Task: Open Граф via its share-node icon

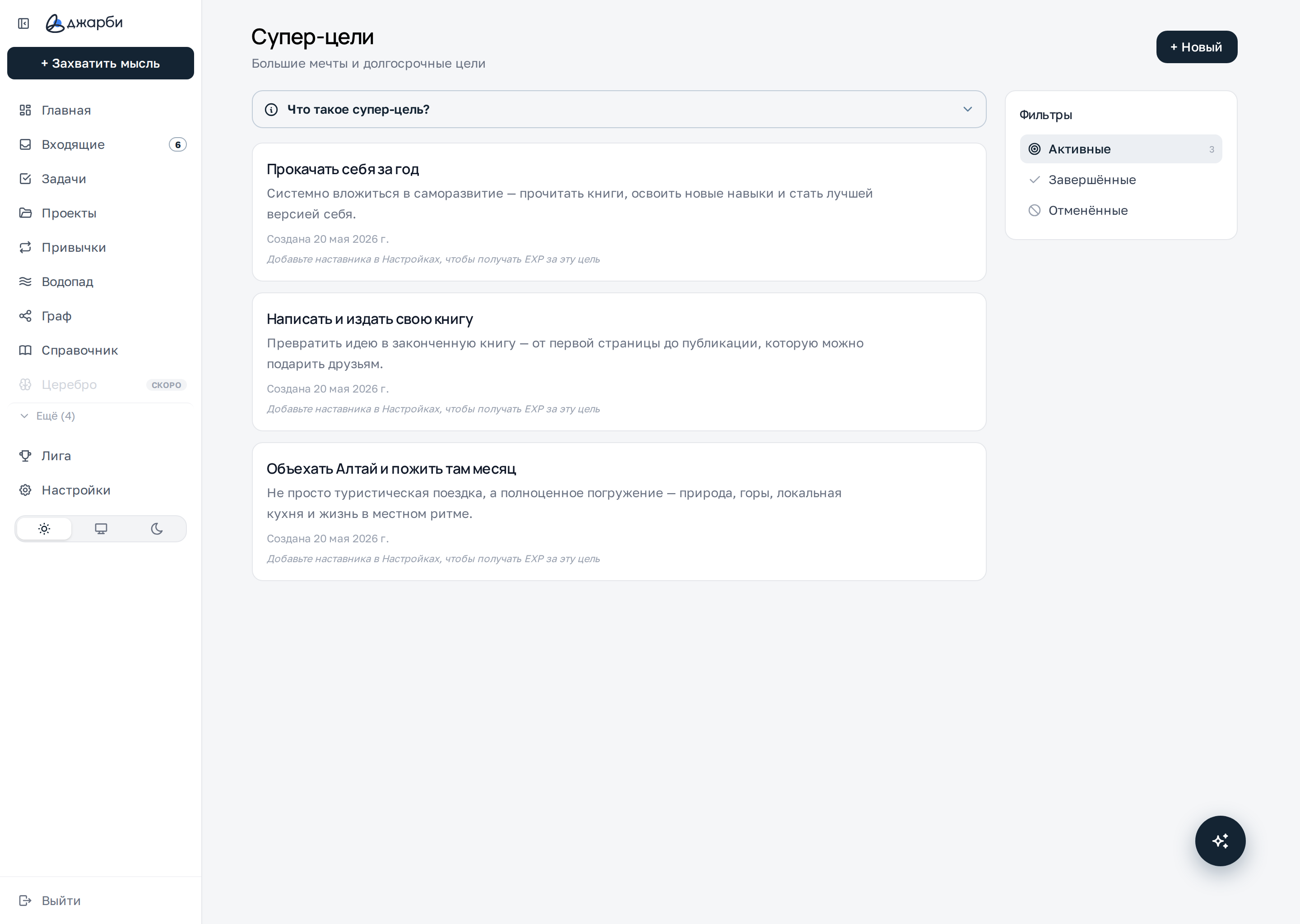Action: [25, 316]
